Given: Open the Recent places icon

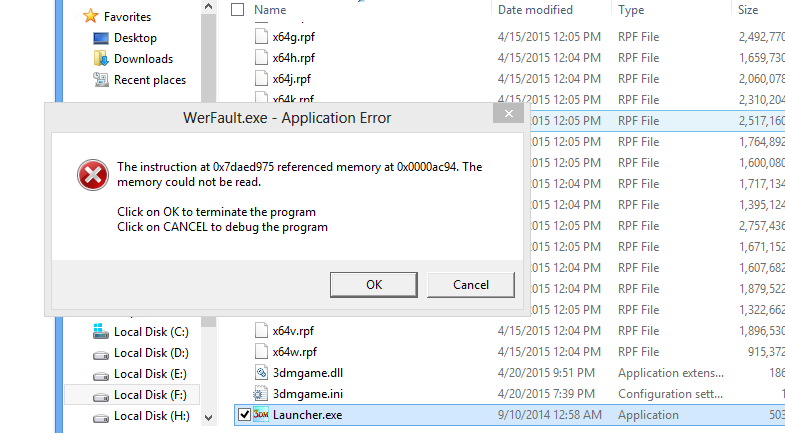Looking at the screenshot, I should [x=101, y=80].
